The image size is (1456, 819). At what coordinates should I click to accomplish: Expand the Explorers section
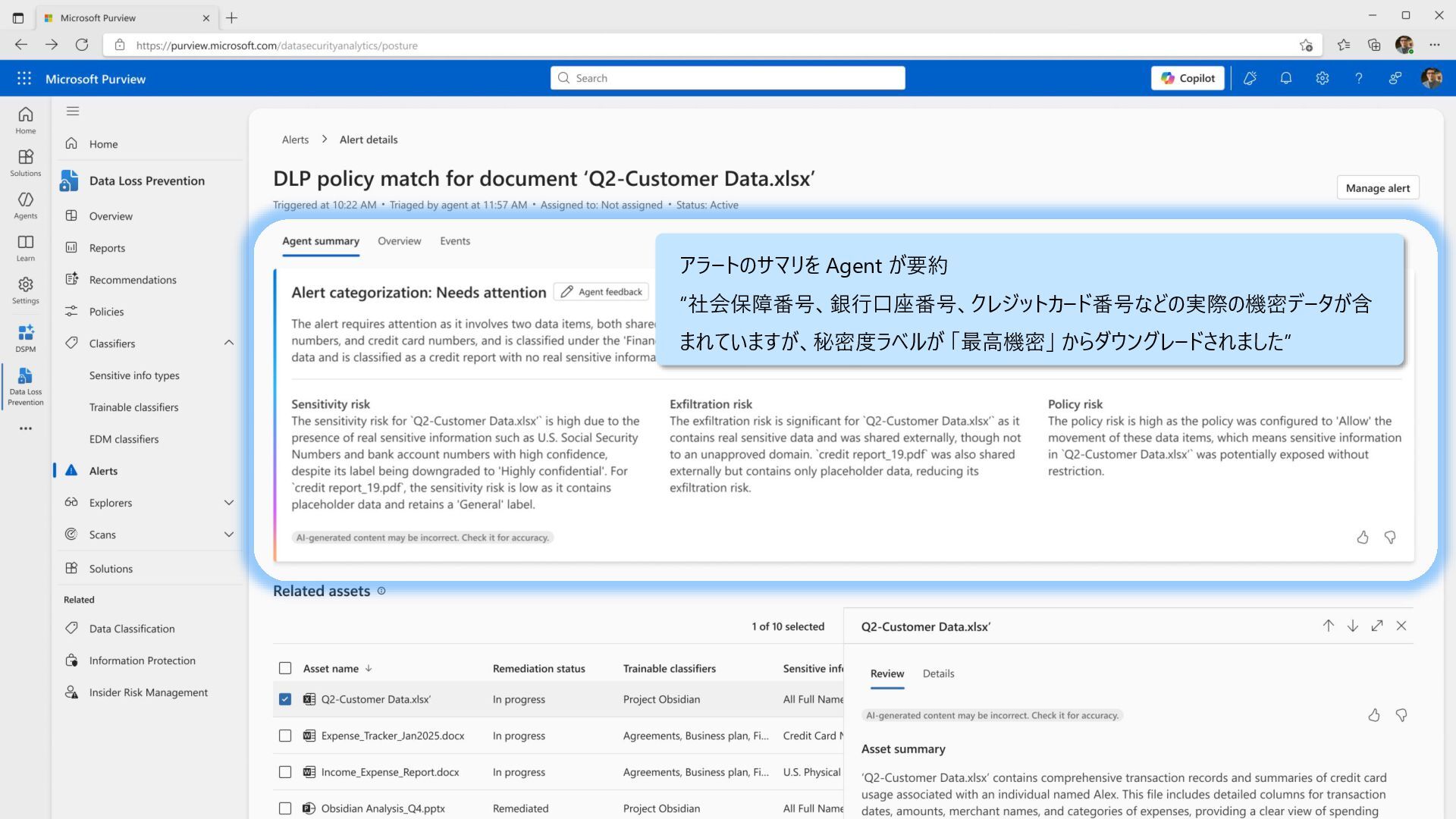coord(228,503)
